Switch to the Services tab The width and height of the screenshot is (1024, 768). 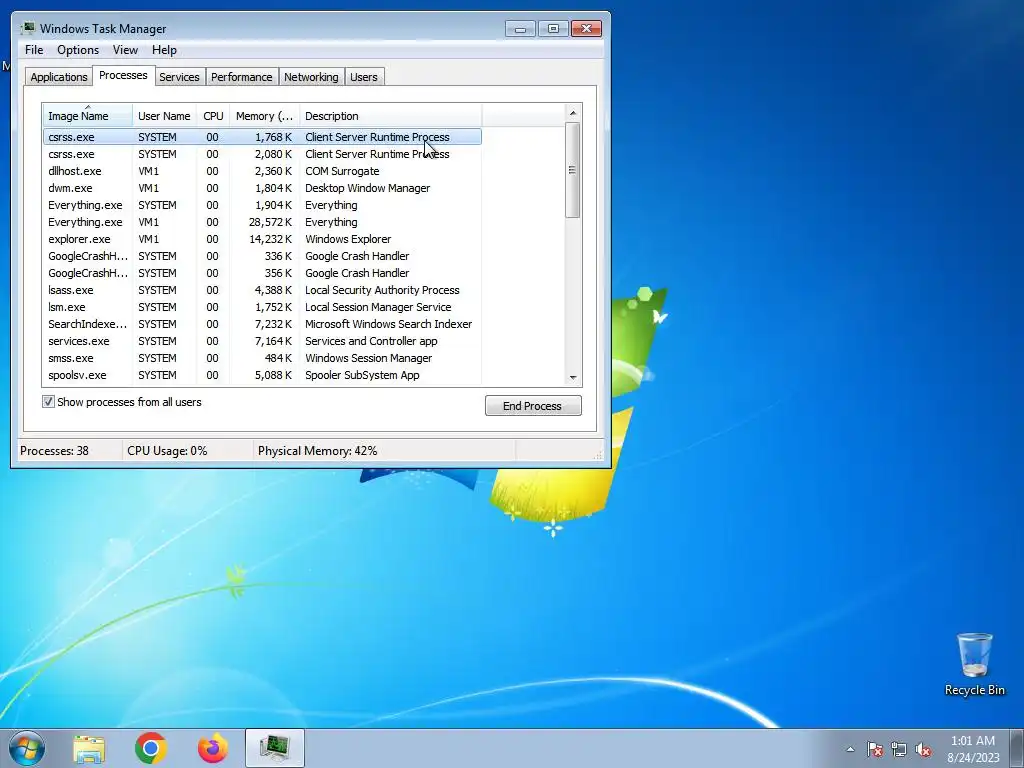pos(179,77)
